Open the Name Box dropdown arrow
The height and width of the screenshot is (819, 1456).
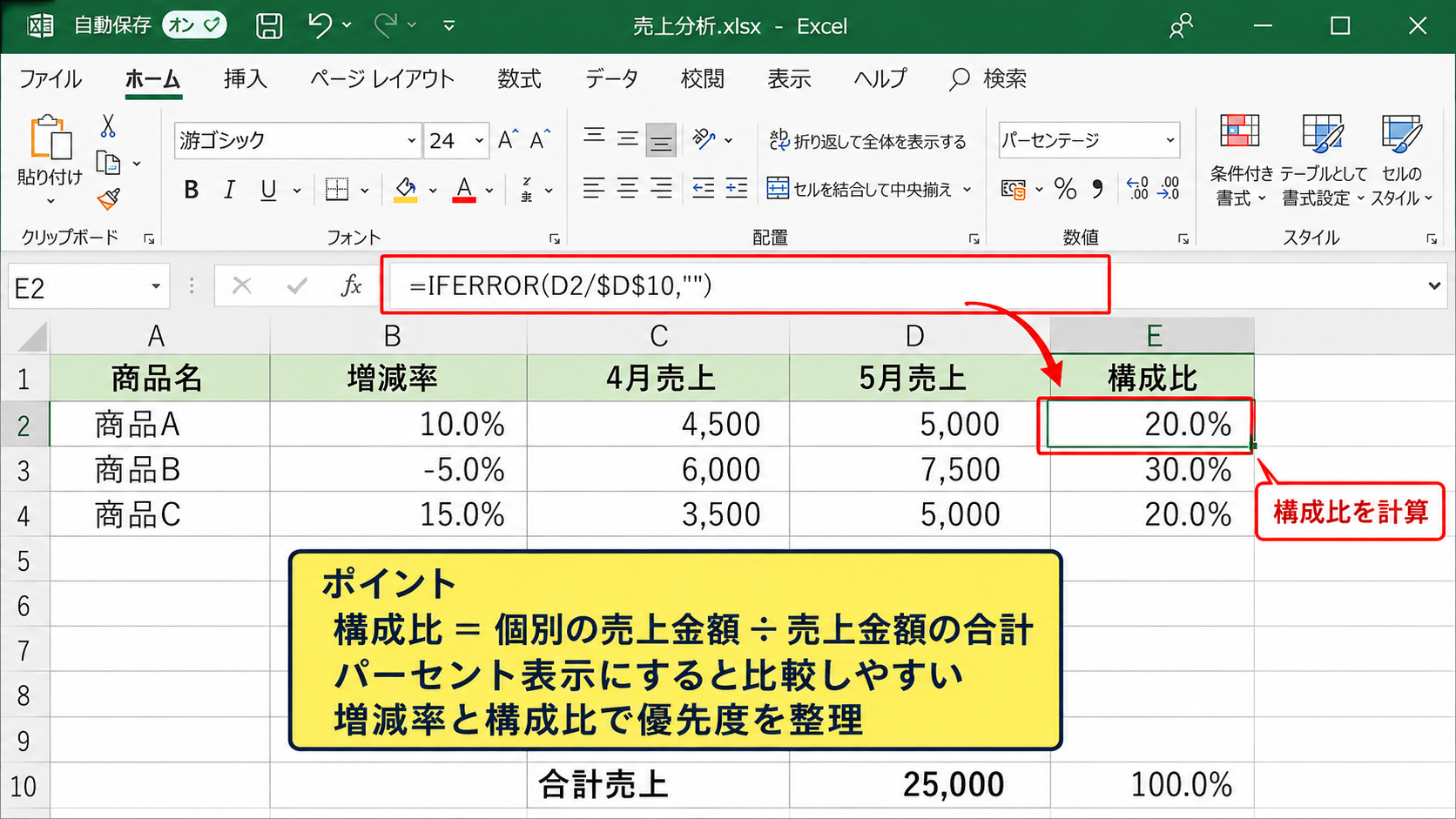pos(155,286)
